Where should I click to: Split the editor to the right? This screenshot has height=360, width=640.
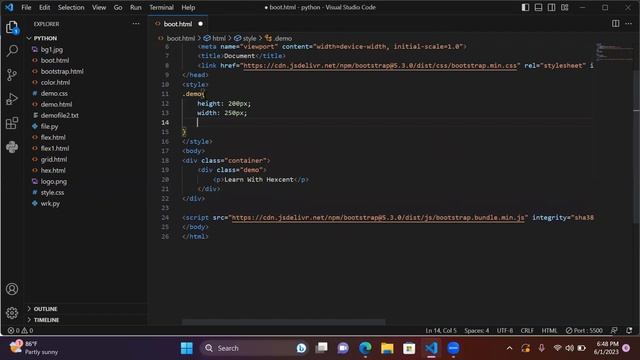616,24
